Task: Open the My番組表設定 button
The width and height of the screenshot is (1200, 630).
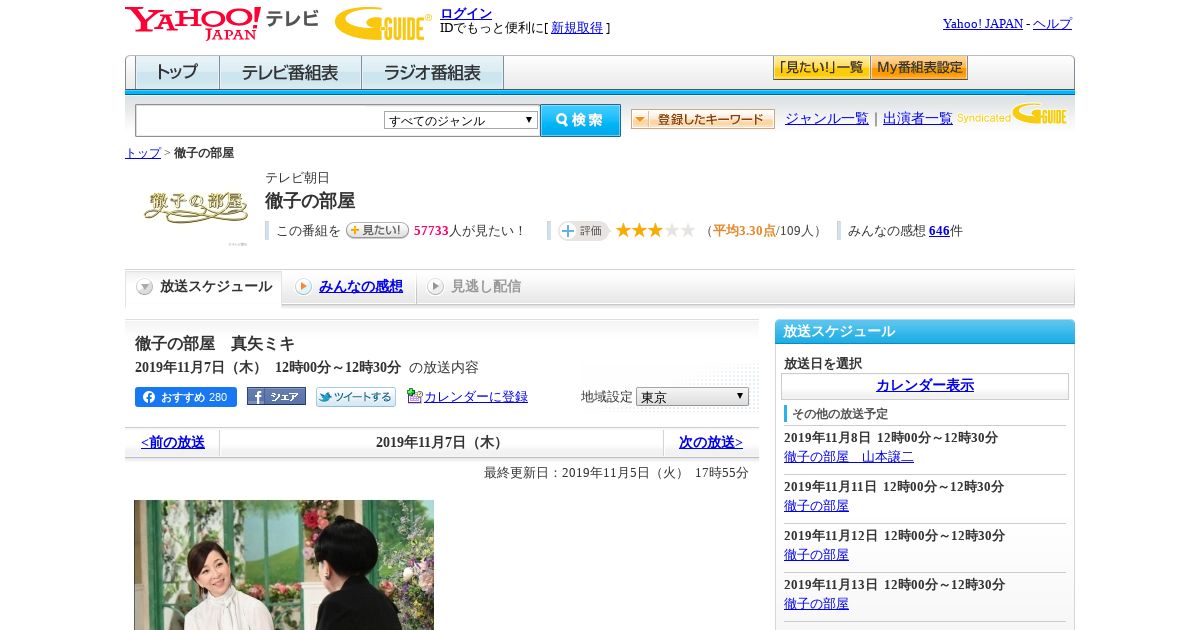Action: 919,68
